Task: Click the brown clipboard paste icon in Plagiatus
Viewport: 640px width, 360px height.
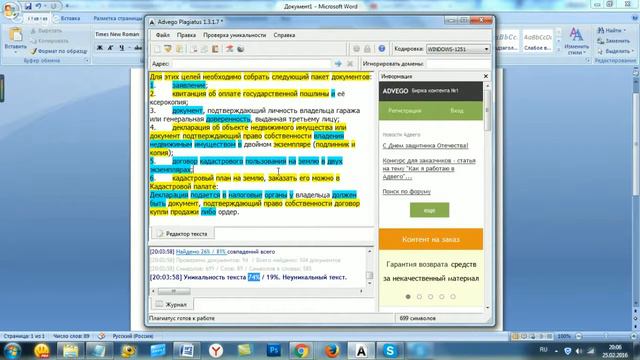Action: click(x=215, y=49)
